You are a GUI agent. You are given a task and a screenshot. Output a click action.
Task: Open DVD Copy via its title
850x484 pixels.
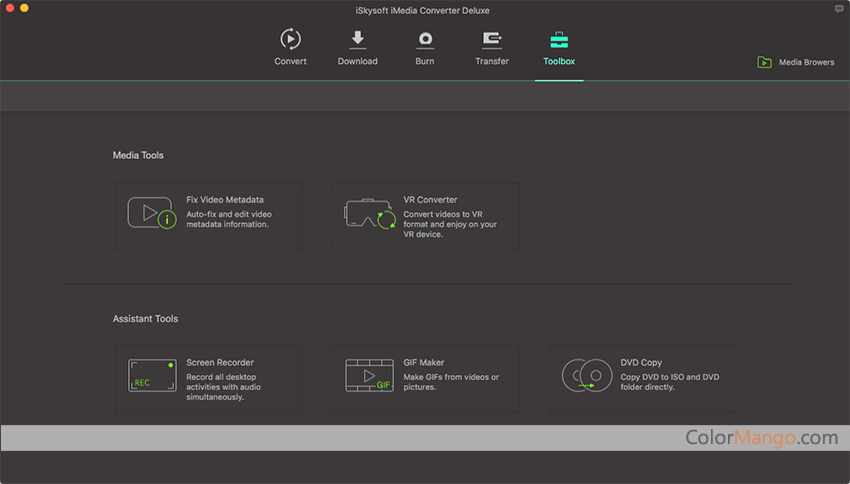click(x=641, y=362)
